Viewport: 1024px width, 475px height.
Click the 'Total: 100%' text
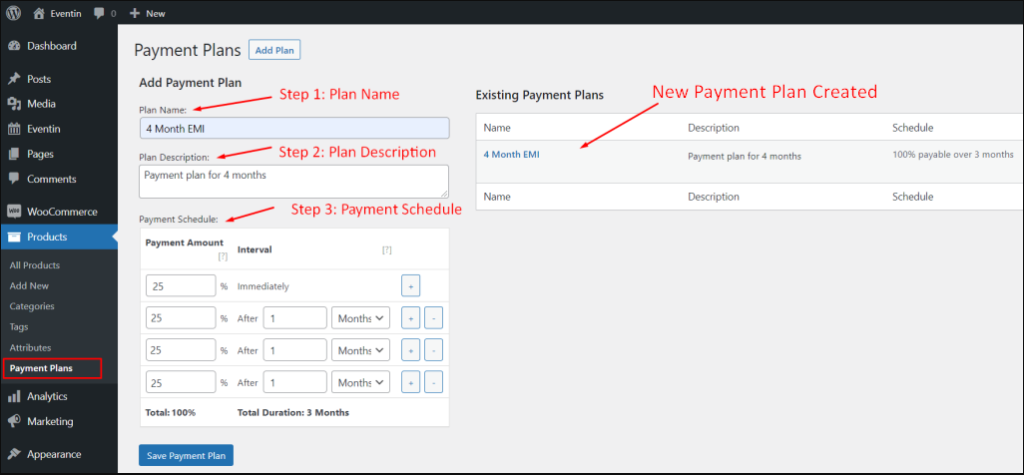point(170,413)
